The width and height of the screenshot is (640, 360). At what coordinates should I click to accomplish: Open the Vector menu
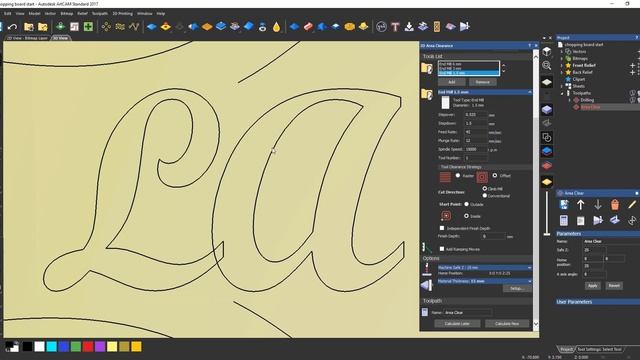point(50,13)
